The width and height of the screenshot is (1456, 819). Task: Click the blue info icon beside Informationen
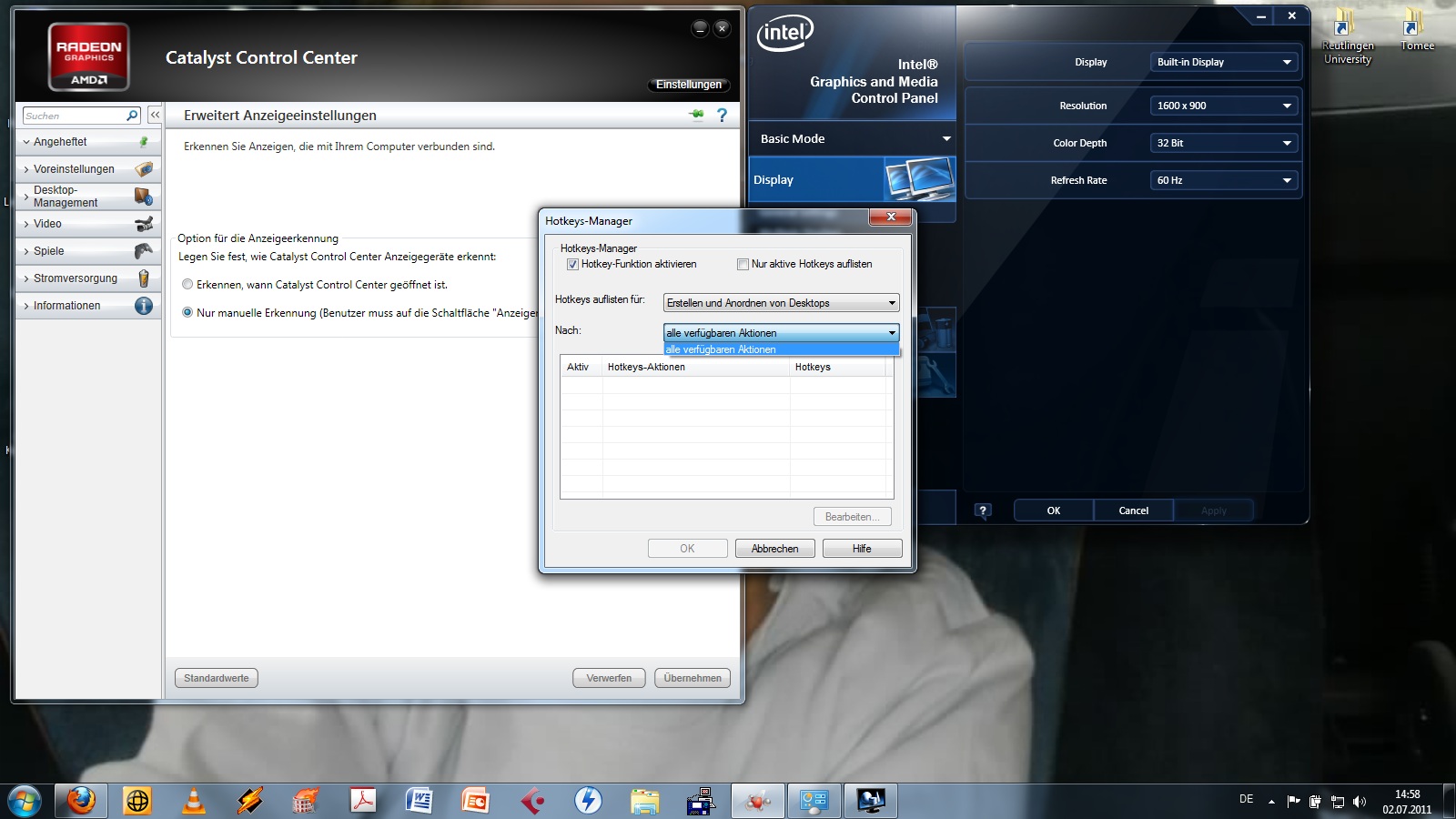click(x=144, y=306)
